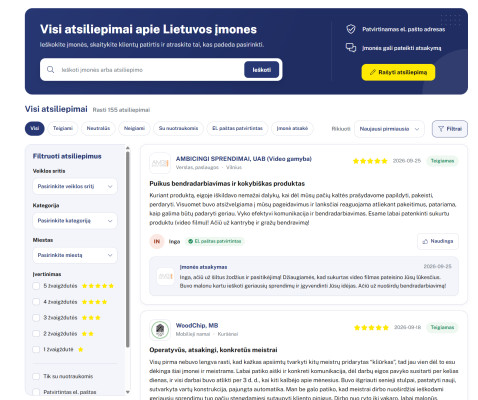Viewport: 478px width, 400px height.
Task: Click review title Puikus bendradarbiavimas ir kokybiškas produktas
Action: tap(227, 184)
